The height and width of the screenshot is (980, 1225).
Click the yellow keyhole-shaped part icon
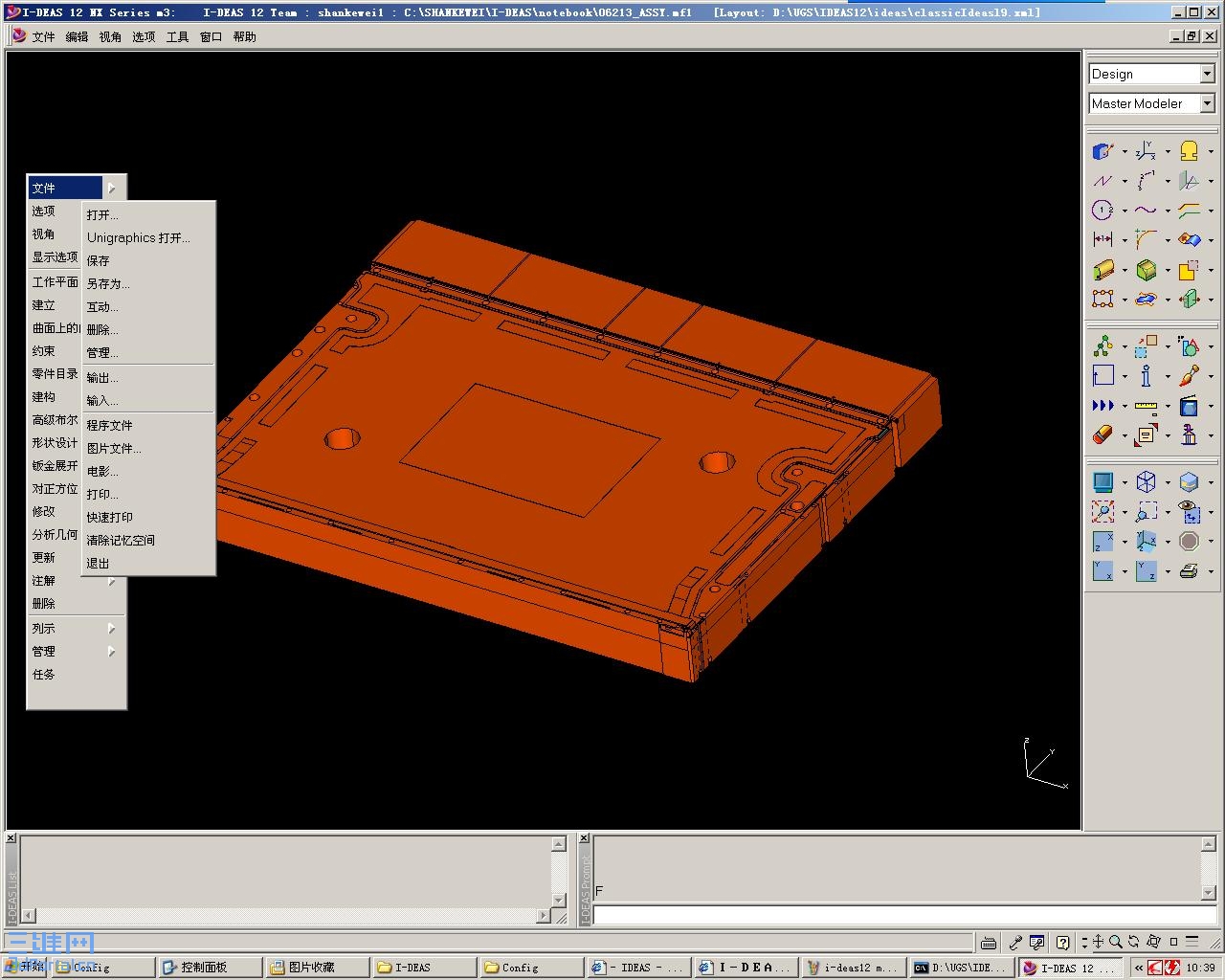[1189, 151]
